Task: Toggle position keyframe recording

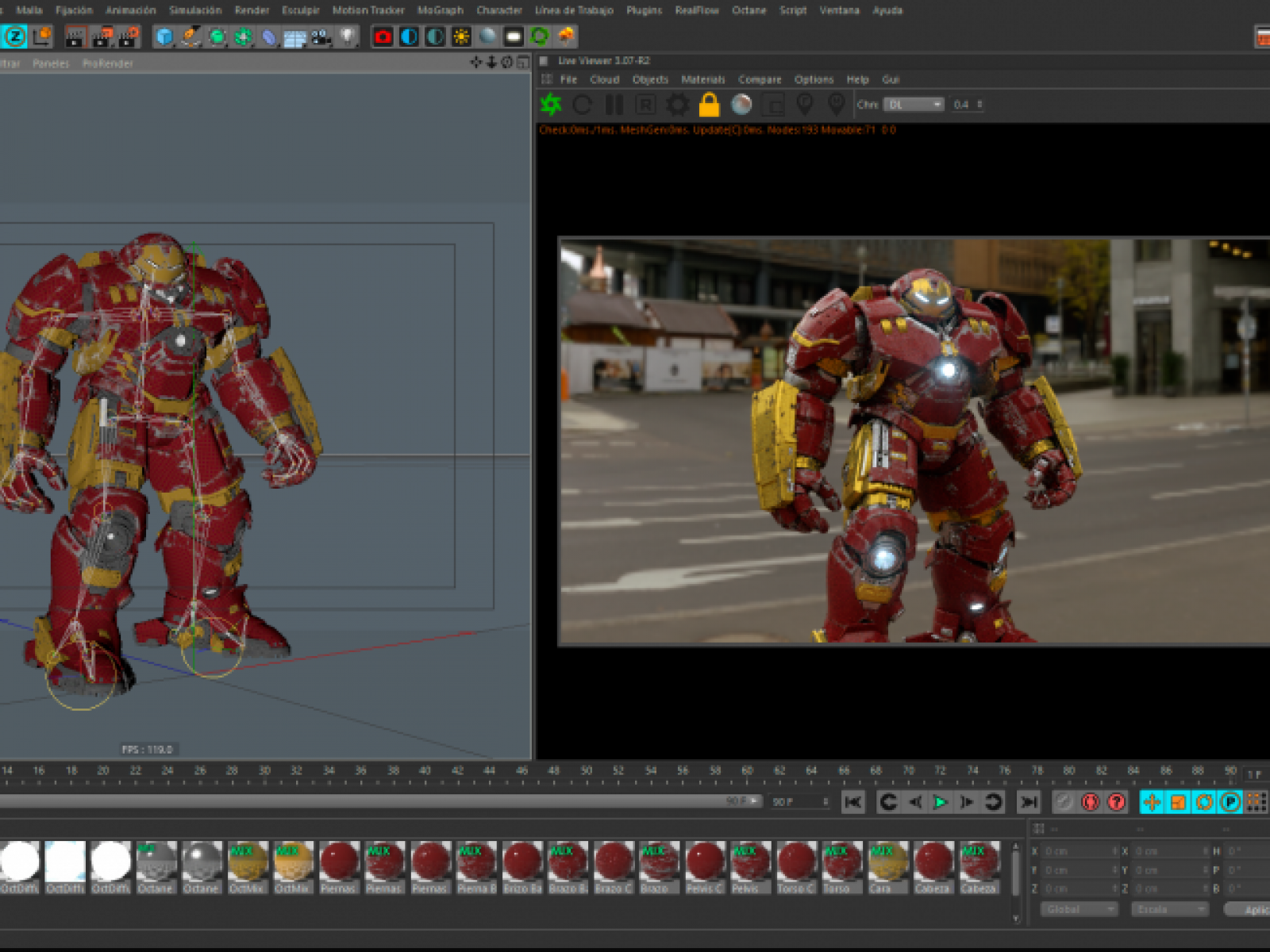Action: point(1152,802)
